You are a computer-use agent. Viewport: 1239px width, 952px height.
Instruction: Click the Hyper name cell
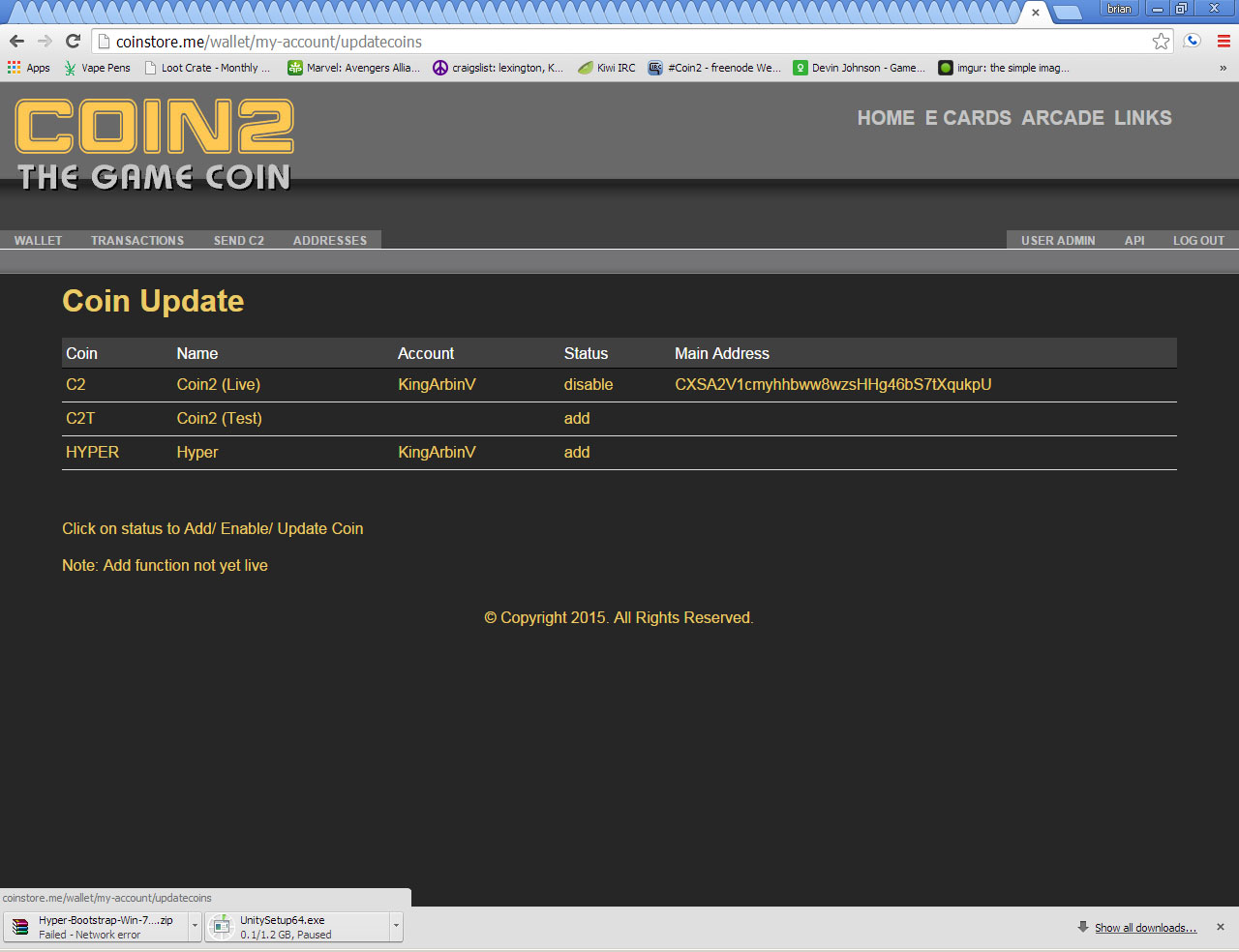(197, 452)
